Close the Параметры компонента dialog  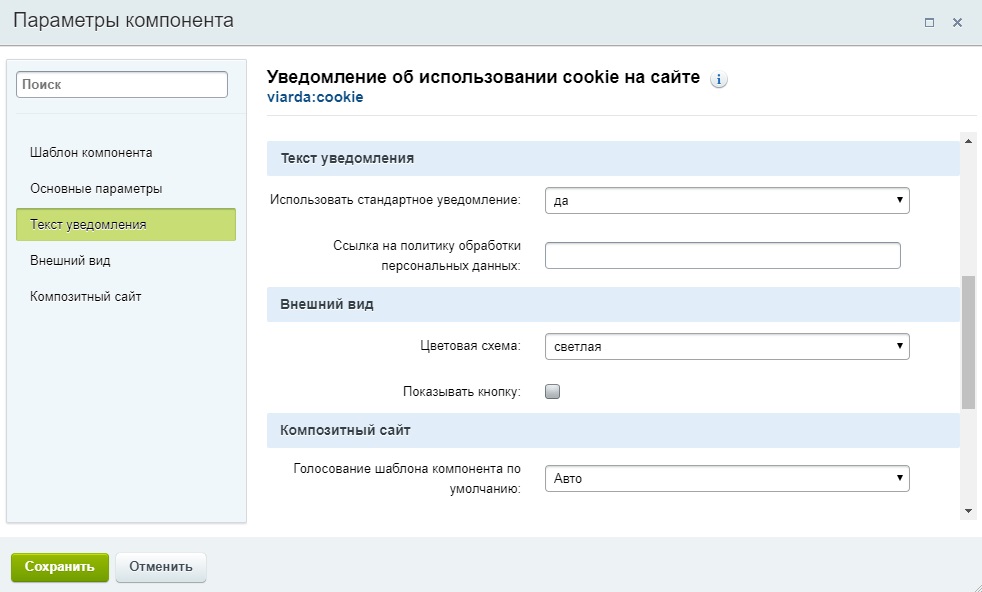tap(957, 23)
